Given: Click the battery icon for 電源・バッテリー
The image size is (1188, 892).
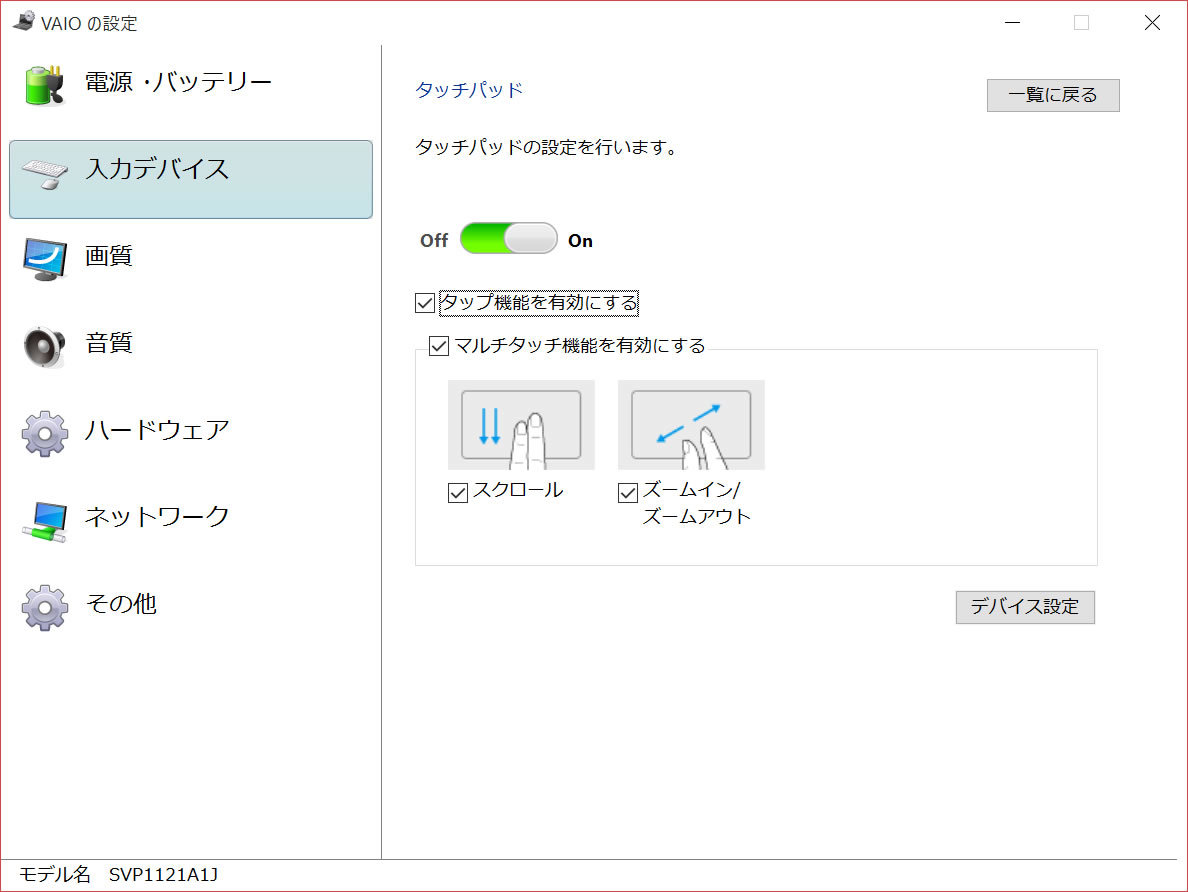Looking at the screenshot, I should click(45, 85).
